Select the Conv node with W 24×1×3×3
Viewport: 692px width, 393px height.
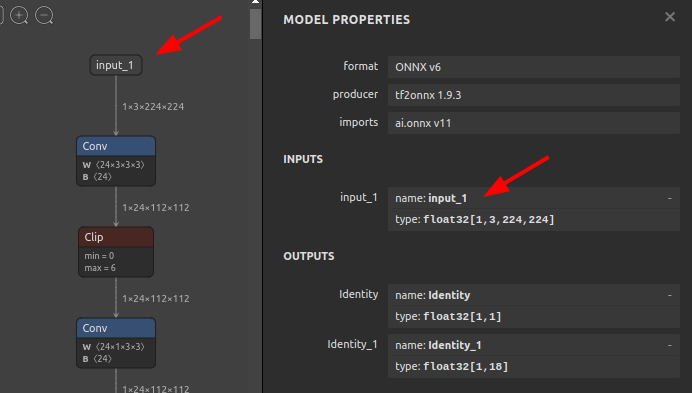116,343
